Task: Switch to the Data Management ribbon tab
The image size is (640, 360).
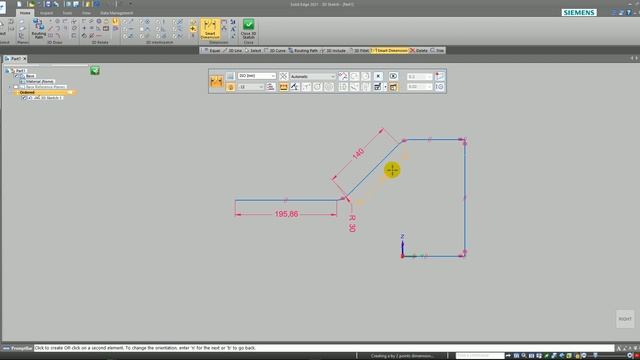Action: click(116, 13)
